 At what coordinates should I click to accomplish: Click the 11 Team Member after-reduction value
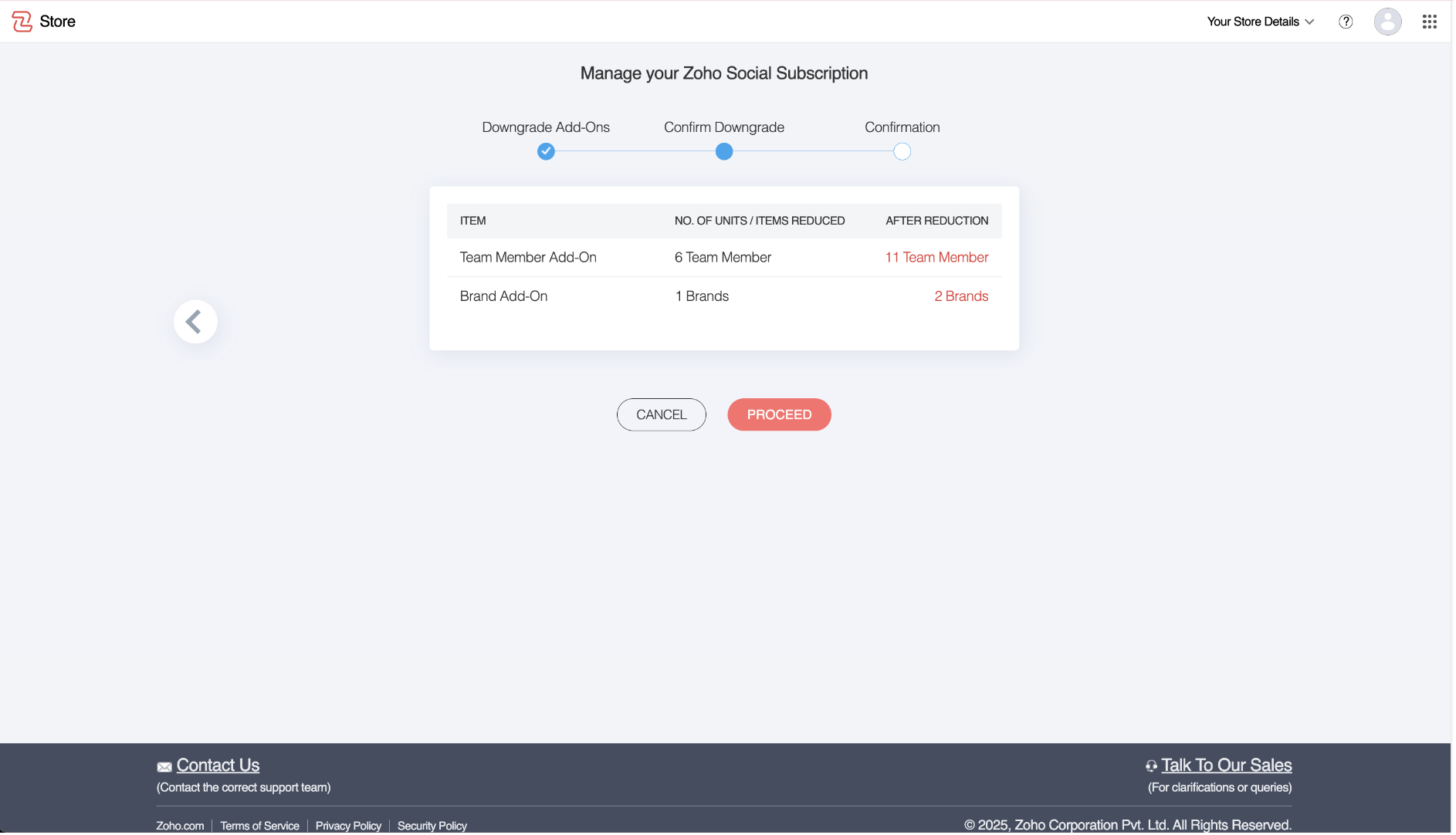[x=936, y=258]
